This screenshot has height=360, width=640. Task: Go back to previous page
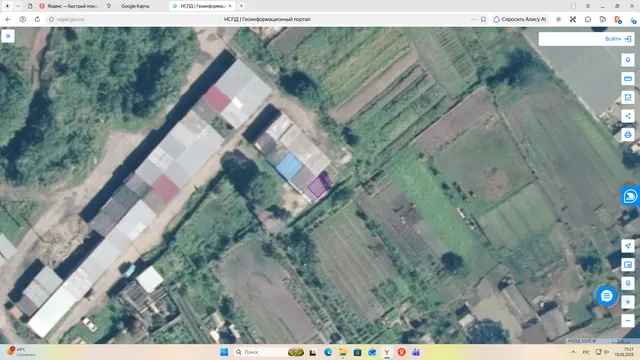pyautogui.click(x=8, y=19)
